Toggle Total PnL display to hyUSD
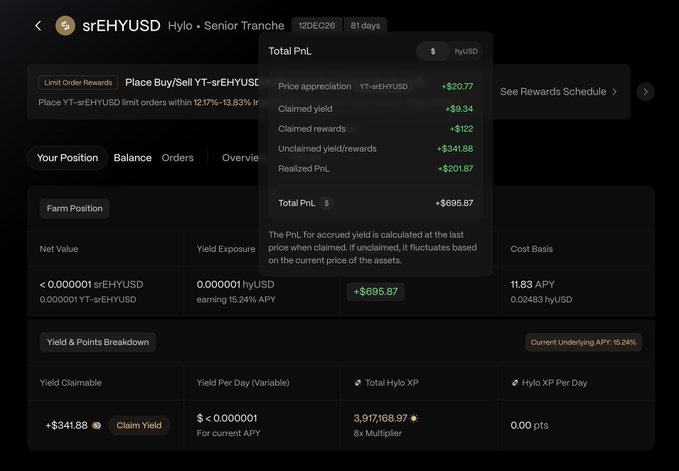This screenshot has width=679, height=471. pyautogui.click(x=466, y=51)
